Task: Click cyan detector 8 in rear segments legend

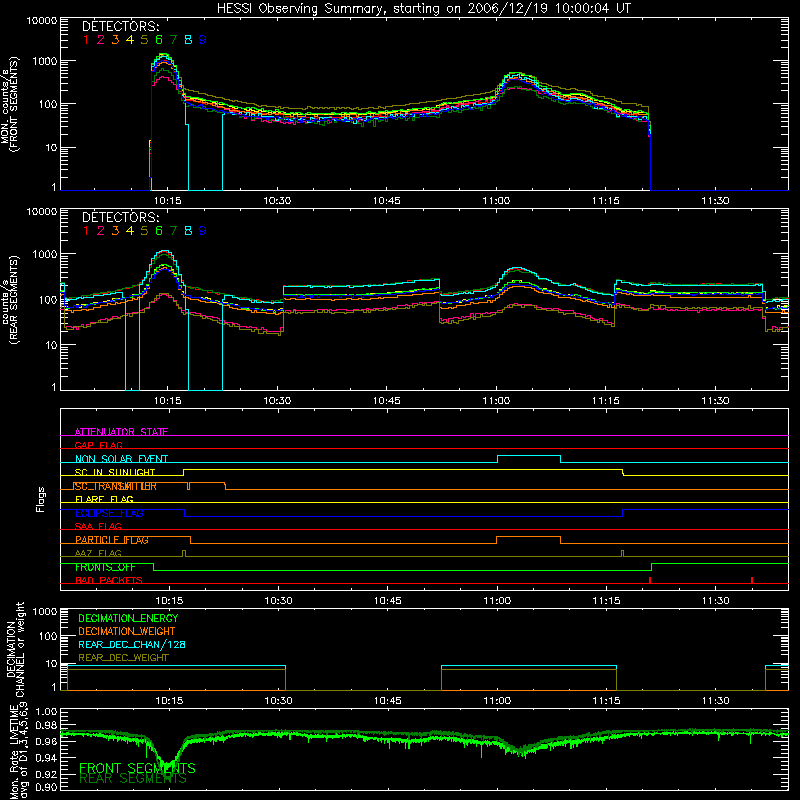Action: click(188, 231)
